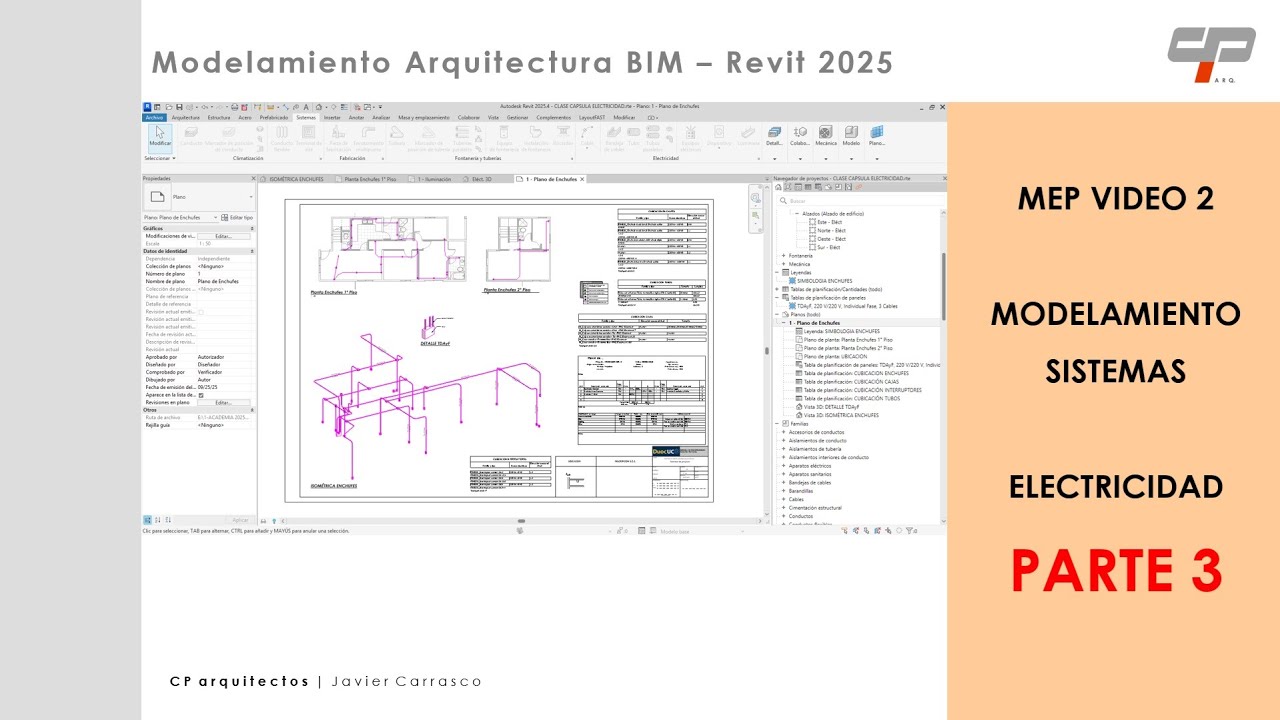1280x720 pixels.
Task: Click the Equipos eléctricos tool
Action: [690, 138]
